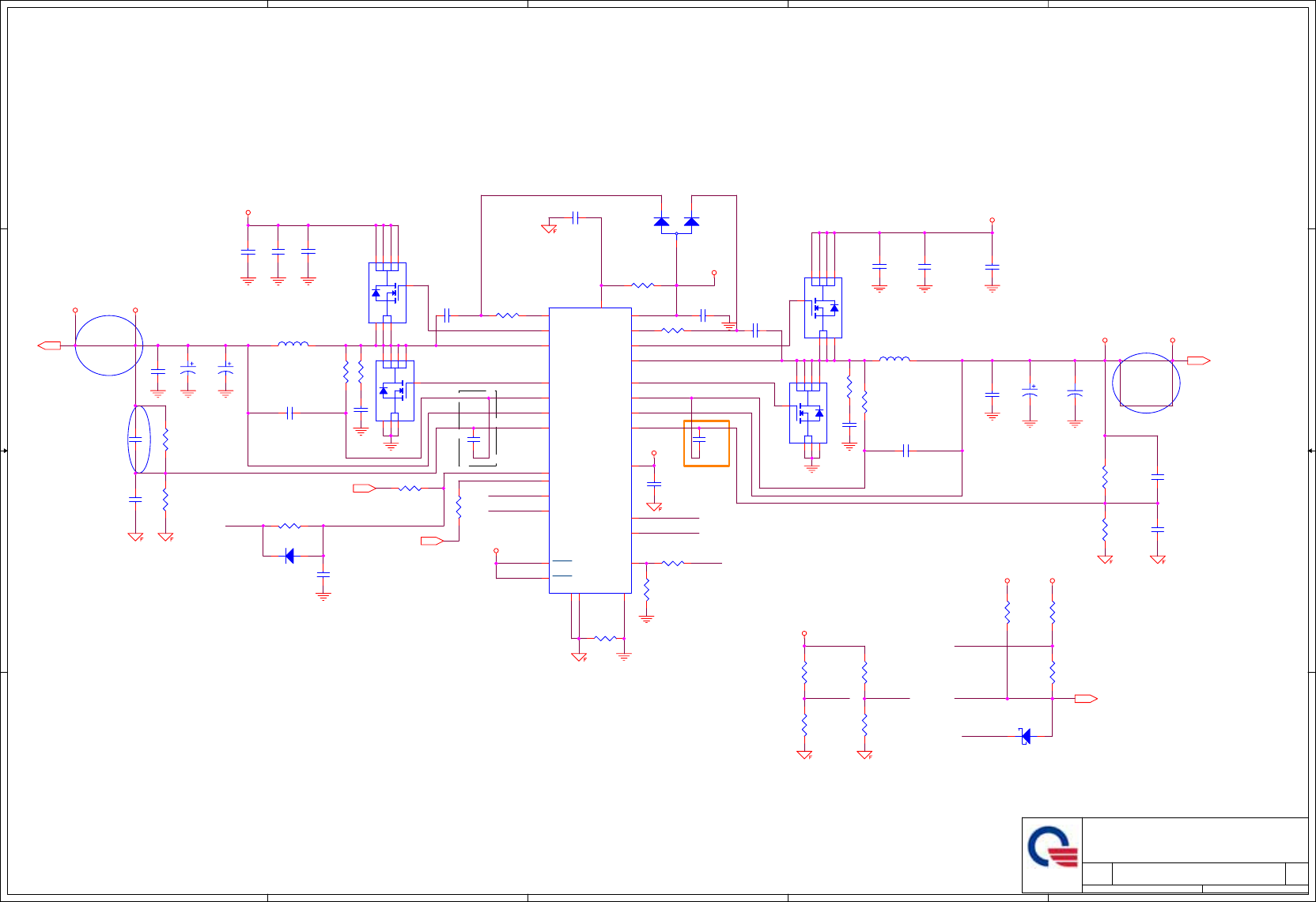Select the top capacitor beside the red ground triangle
The image size is (1316, 902).
[576, 217]
